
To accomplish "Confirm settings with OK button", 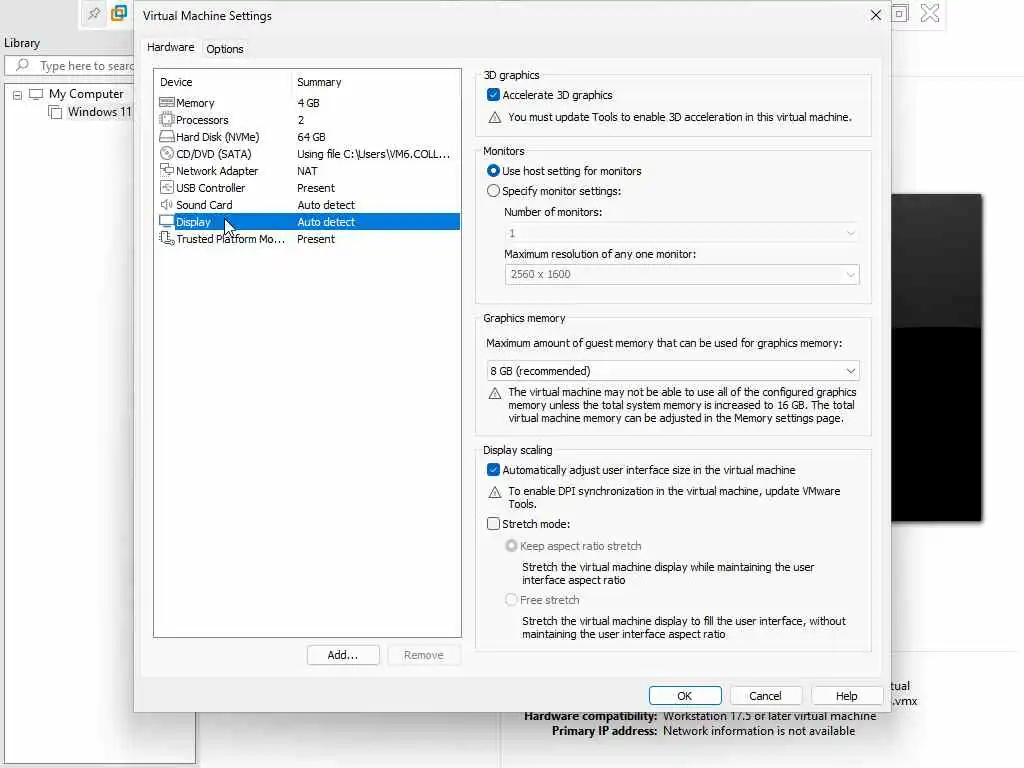I will tap(685, 696).
